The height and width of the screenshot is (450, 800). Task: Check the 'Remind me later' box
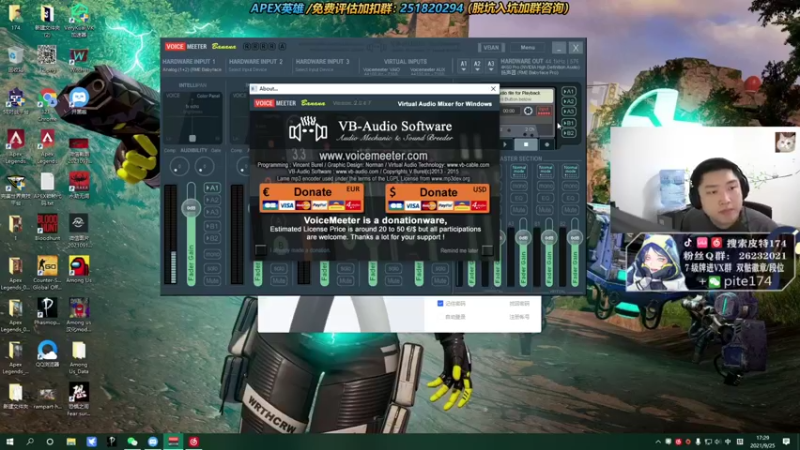click(x=487, y=250)
